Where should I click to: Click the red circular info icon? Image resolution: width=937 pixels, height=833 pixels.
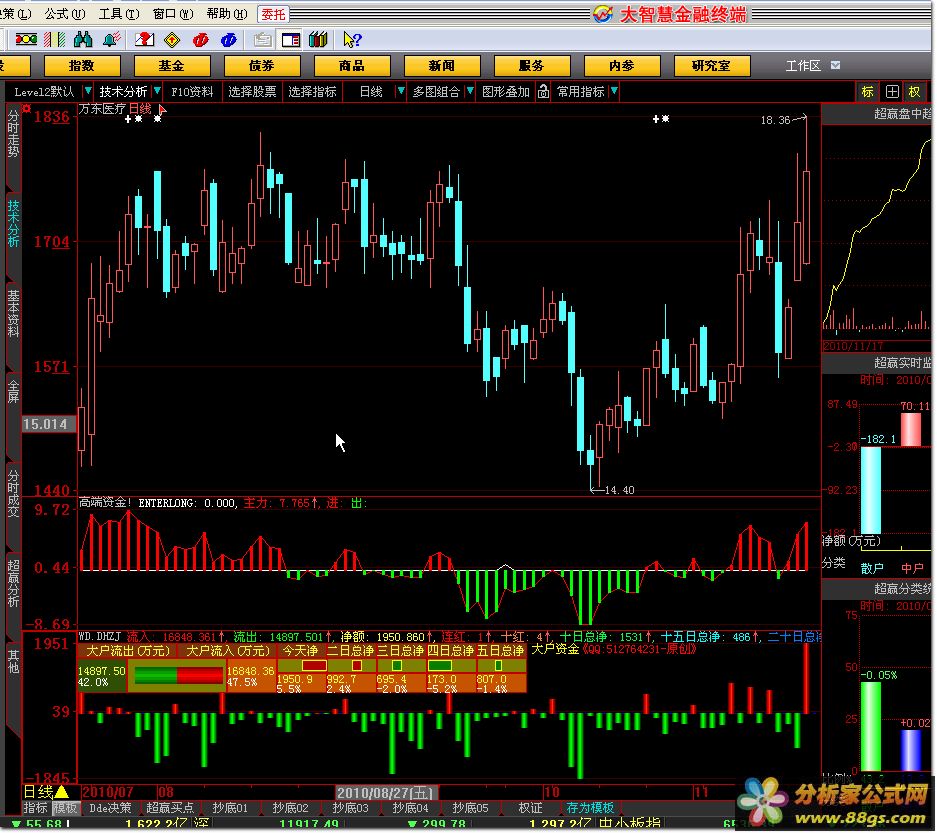click(x=201, y=39)
